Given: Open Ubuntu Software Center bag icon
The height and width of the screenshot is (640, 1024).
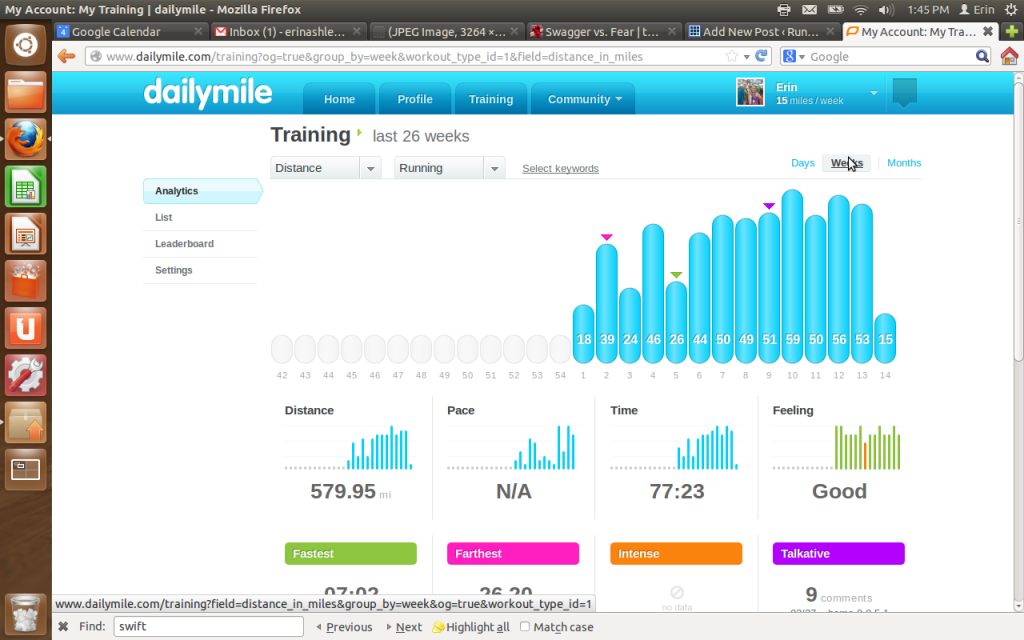Looking at the screenshot, I should 25,281.
